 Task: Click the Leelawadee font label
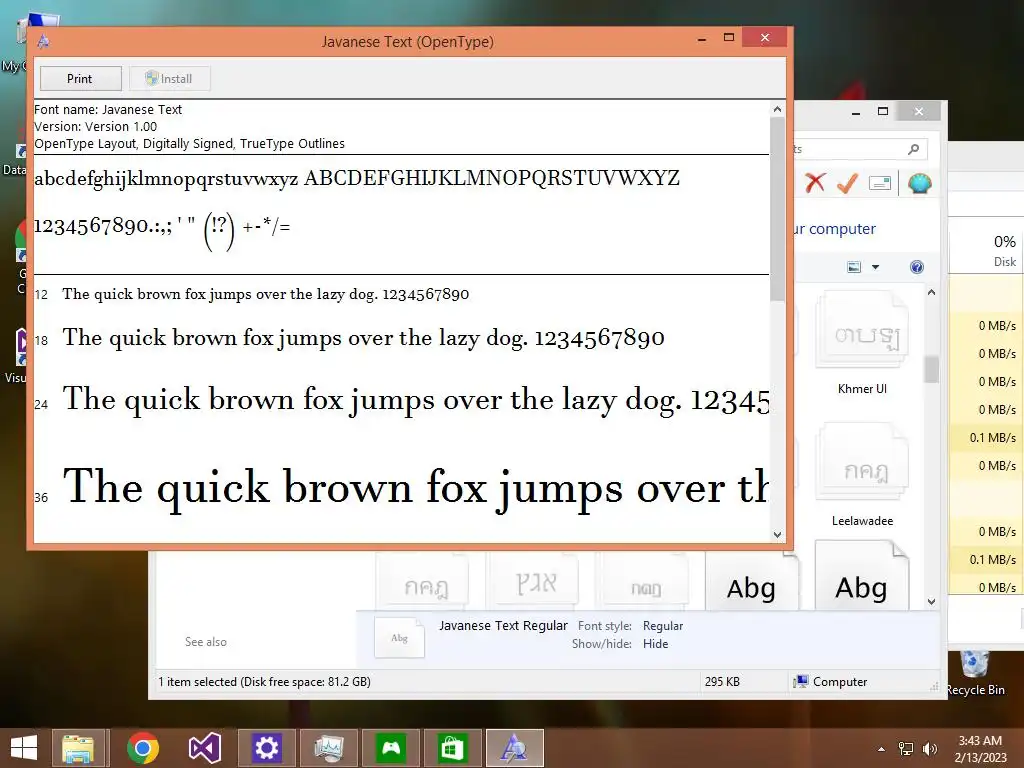(x=863, y=520)
